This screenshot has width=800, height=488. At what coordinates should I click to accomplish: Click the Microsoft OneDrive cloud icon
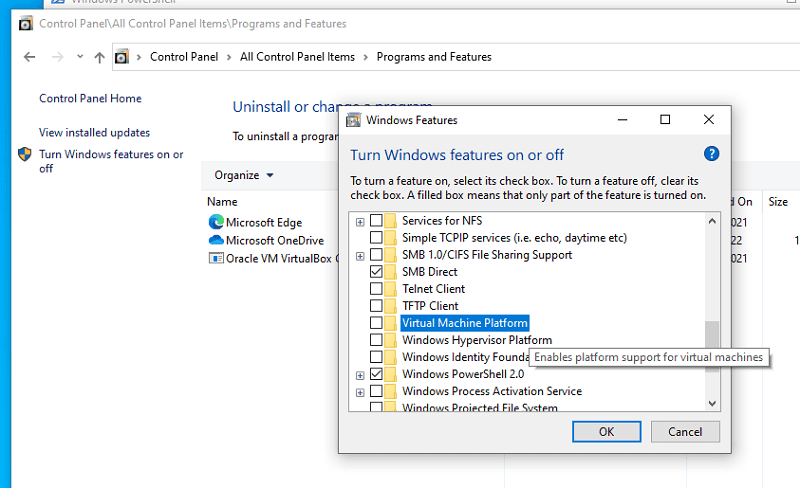pos(216,240)
